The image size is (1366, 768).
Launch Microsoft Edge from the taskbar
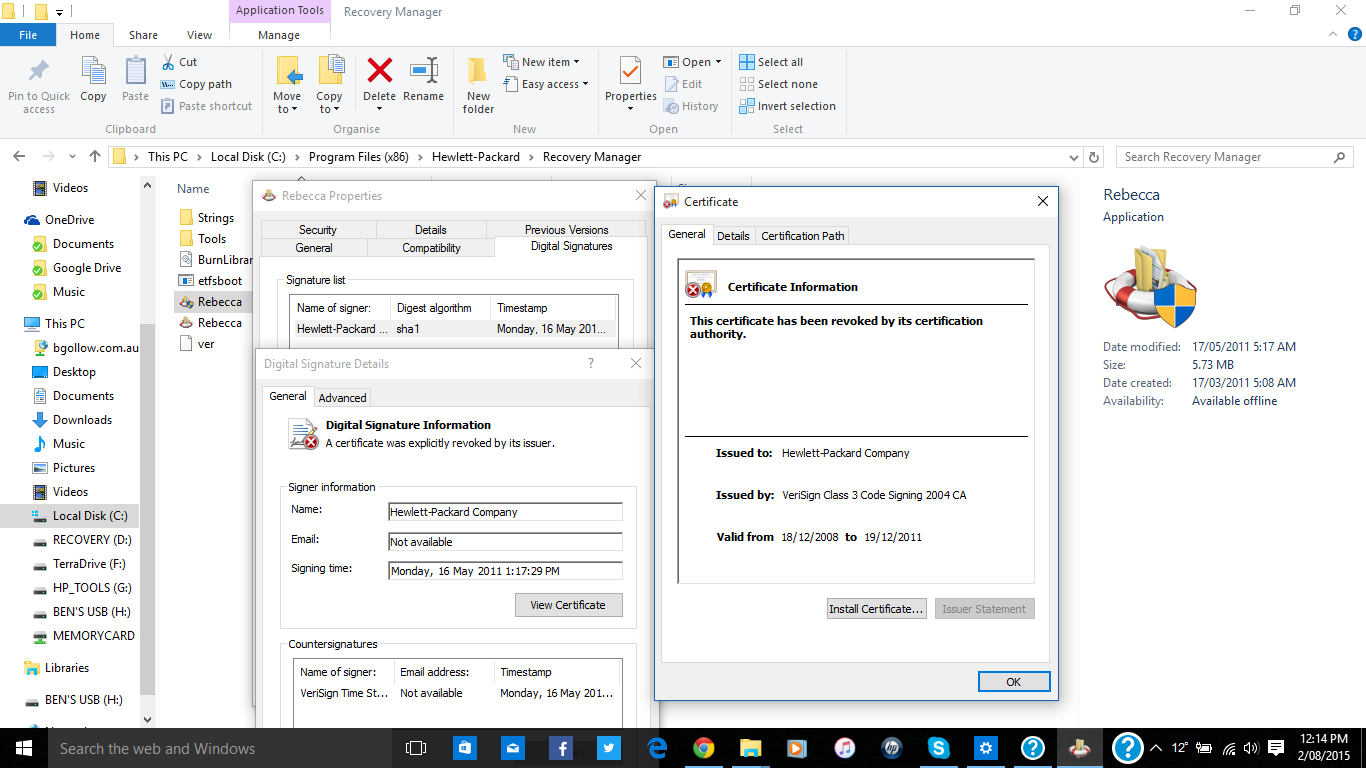tap(656, 748)
